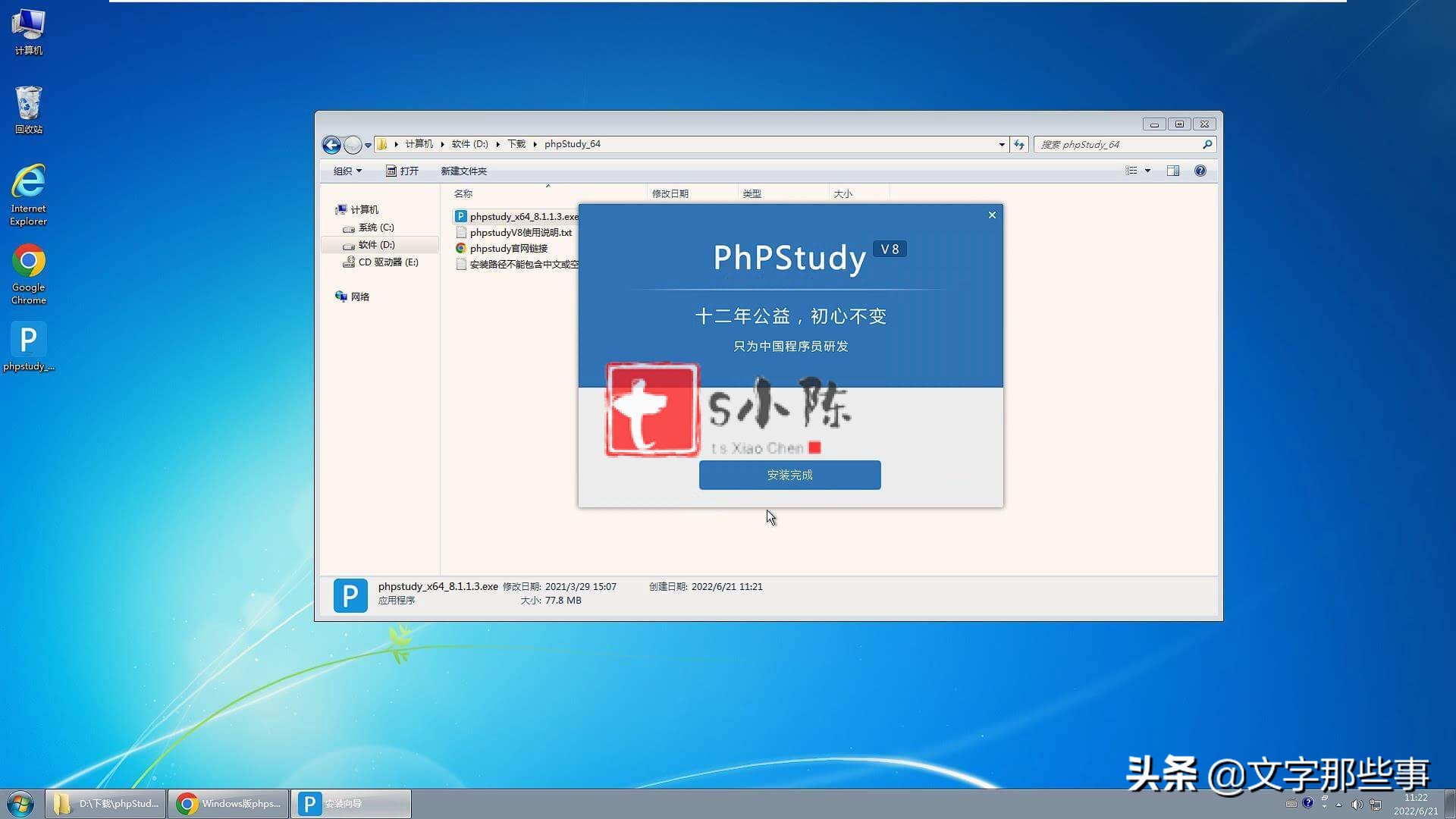Open the phpstudy官网链接 website shortcut

507,248
